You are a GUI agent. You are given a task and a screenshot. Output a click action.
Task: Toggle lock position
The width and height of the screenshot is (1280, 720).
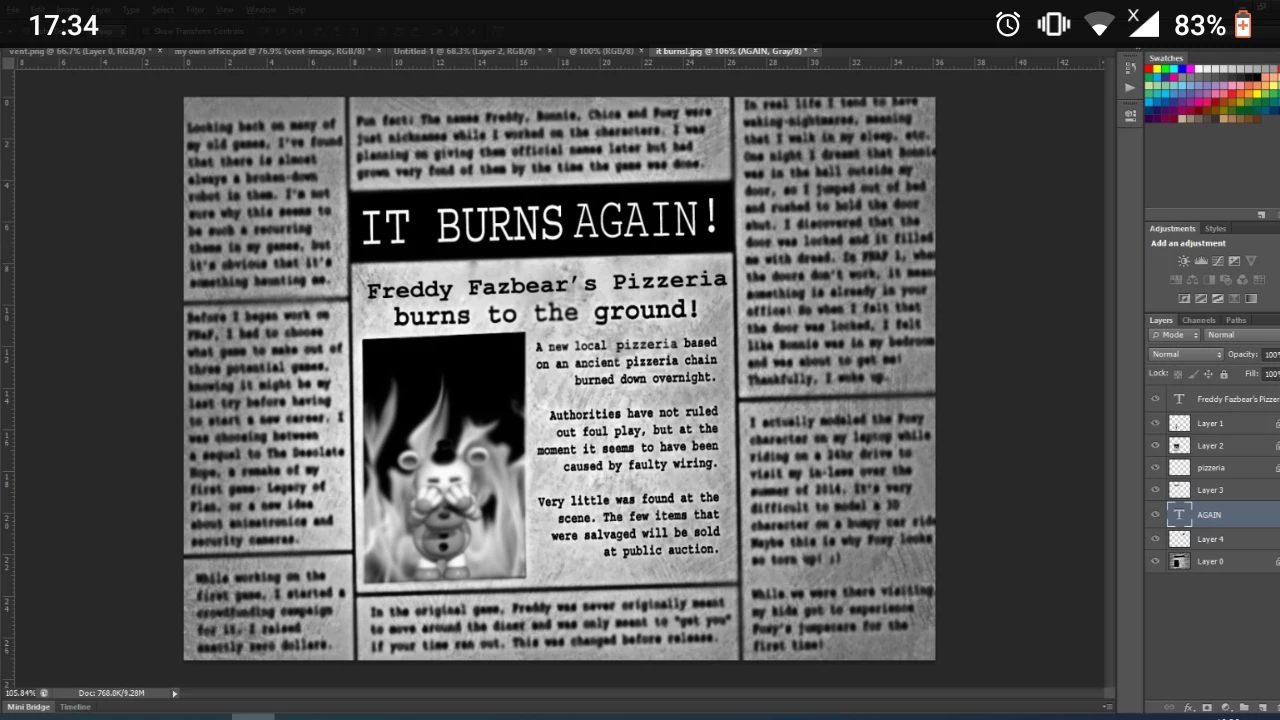pos(1208,374)
